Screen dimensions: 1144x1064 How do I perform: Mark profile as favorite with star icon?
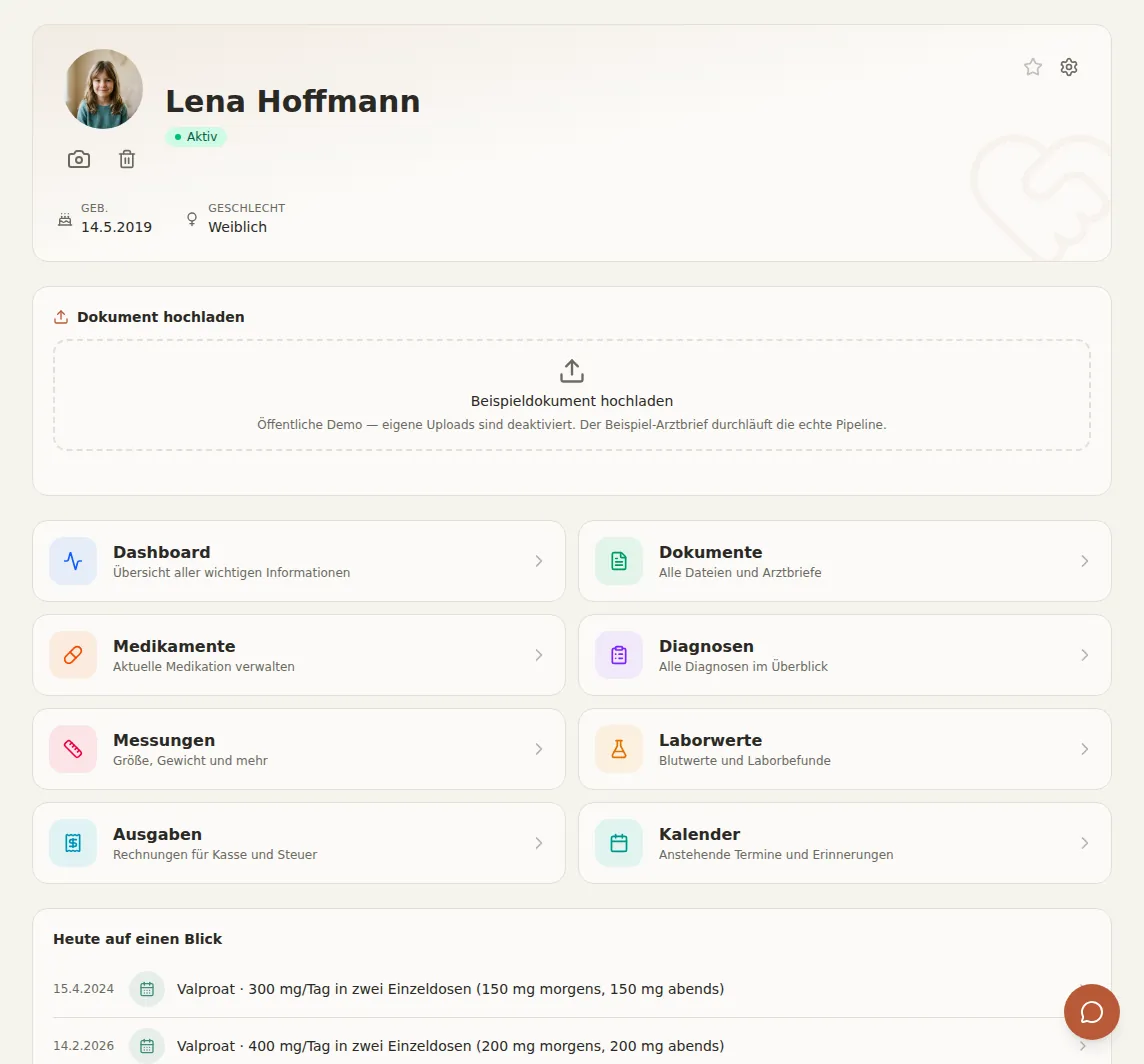pyautogui.click(x=1032, y=67)
